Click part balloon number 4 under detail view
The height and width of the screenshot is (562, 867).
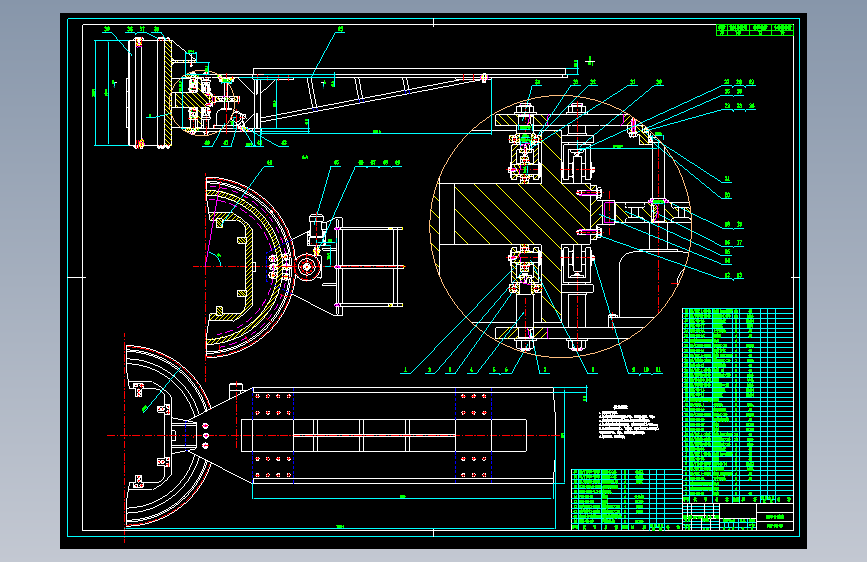[x=472, y=370]
